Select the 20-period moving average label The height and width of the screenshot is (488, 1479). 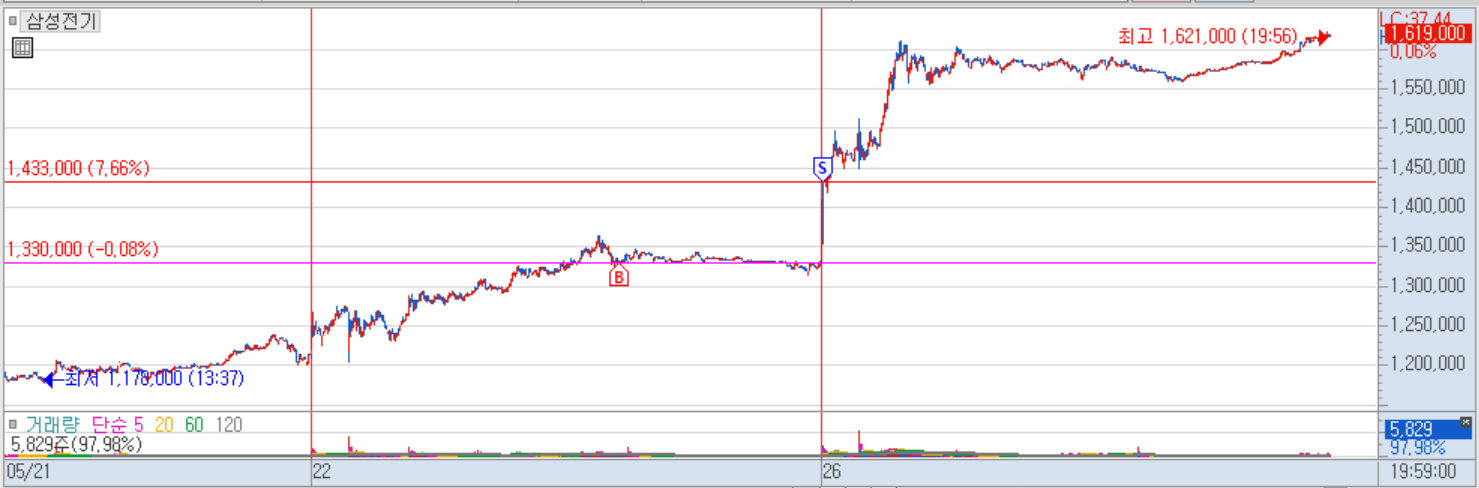(x=164, y=425)
